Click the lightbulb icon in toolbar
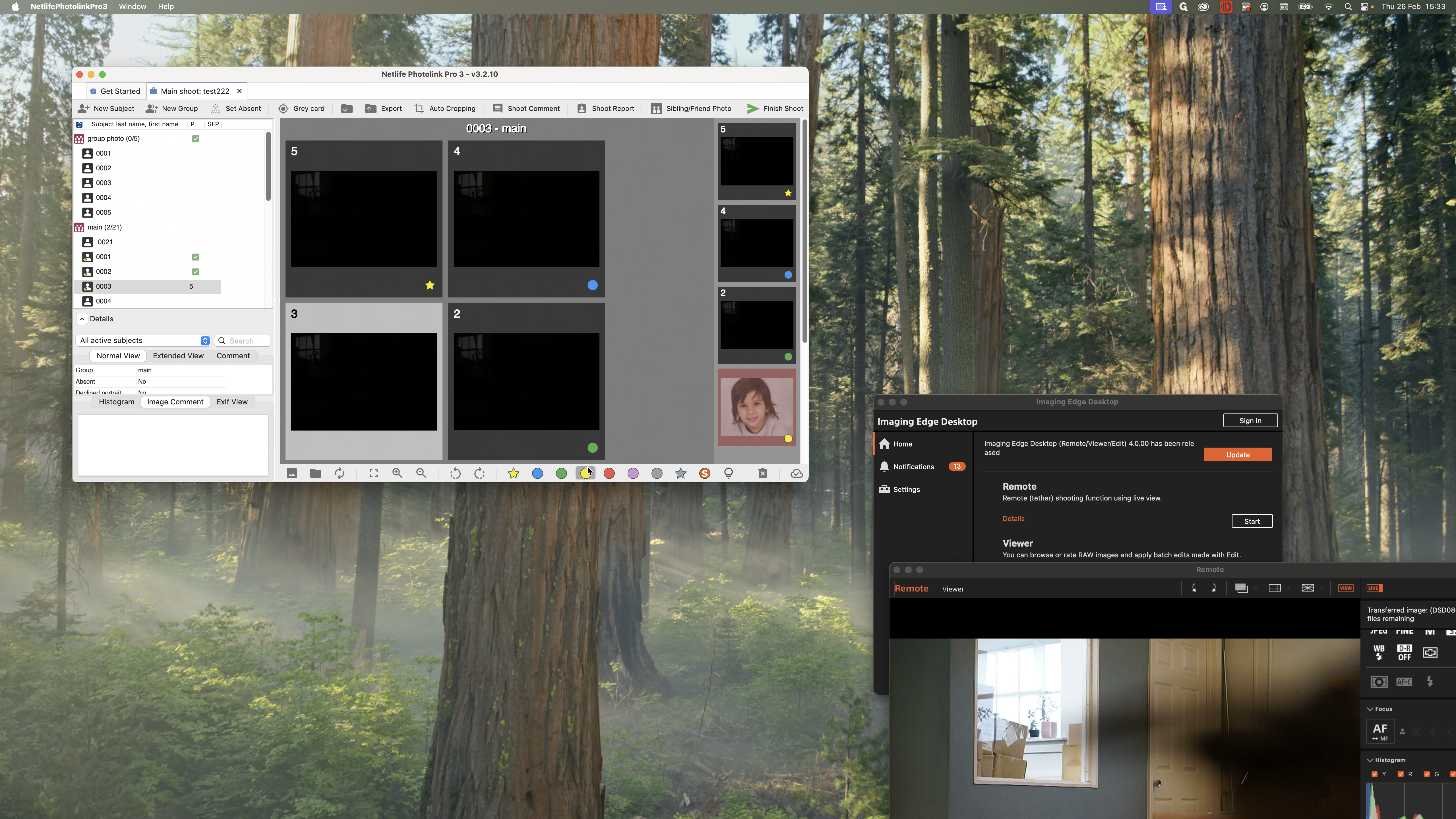This screenshot has width=1456, height=819. (x=729, y=474)
